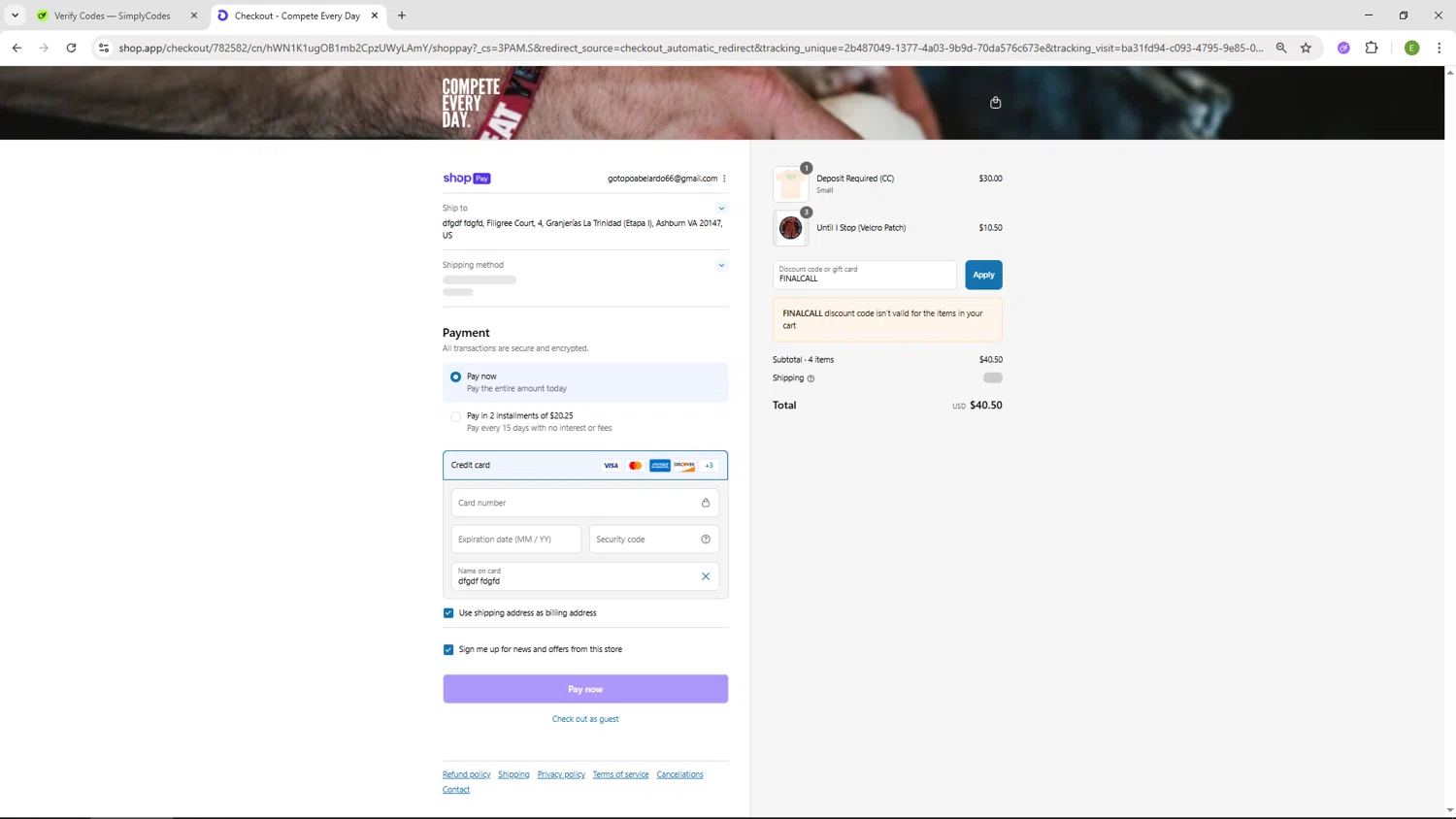
Task: Click Check out as guest link
Action: [x=585, y=719]
